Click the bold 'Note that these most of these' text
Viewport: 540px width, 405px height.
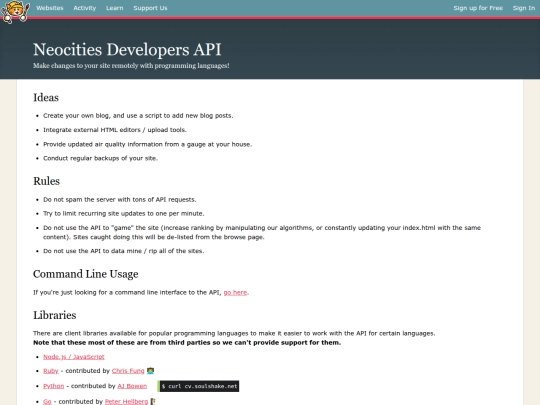[x=187, y=343]
